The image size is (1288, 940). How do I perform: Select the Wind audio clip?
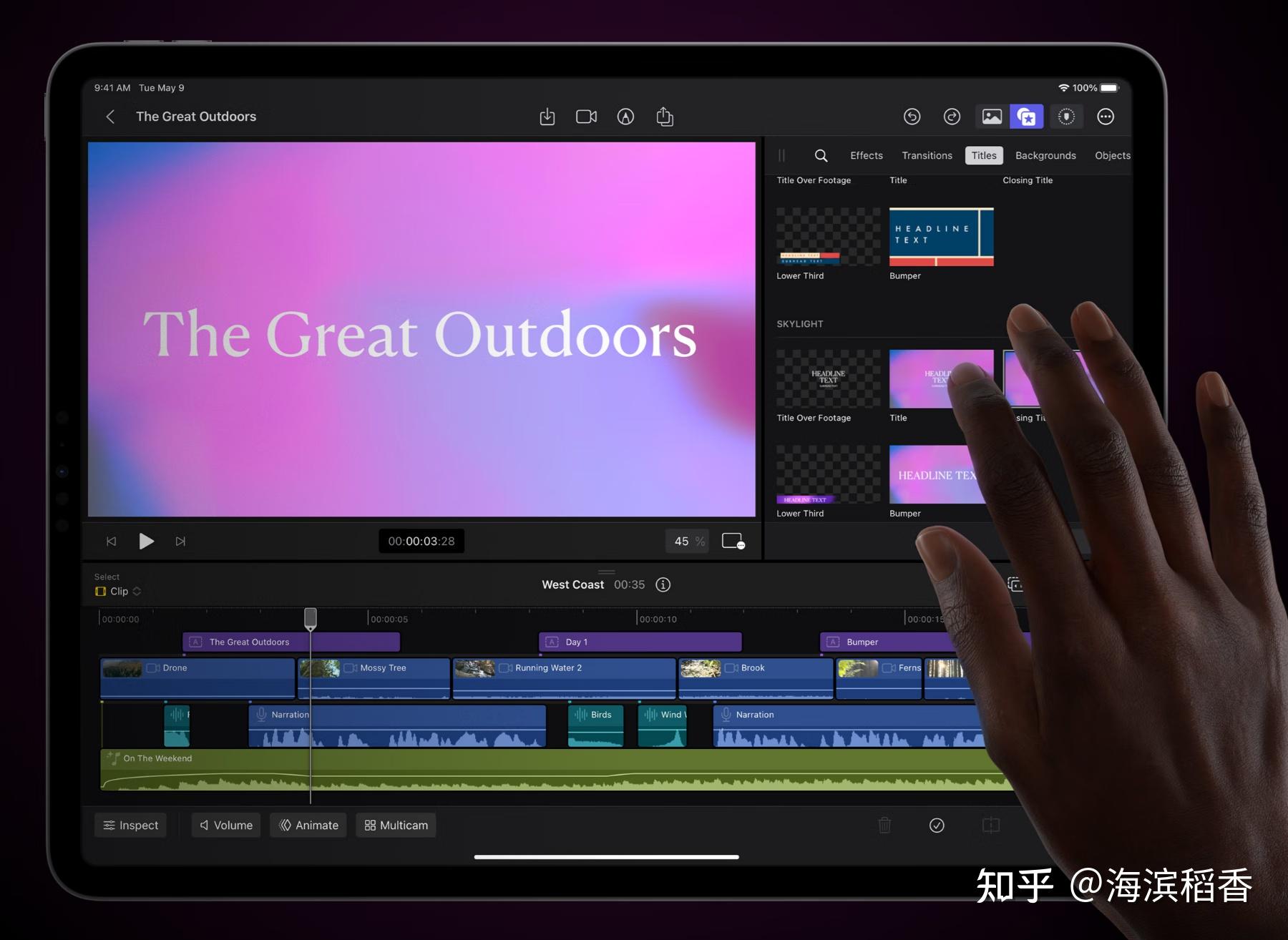point(663,725)
